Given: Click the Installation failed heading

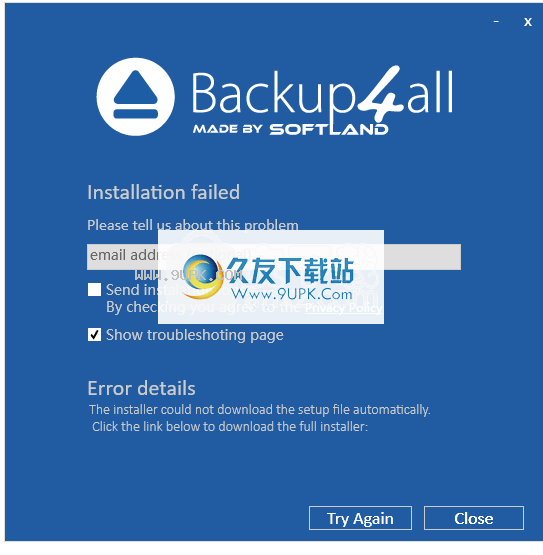Looking at the screenshot, I should [x=164, y=192].
